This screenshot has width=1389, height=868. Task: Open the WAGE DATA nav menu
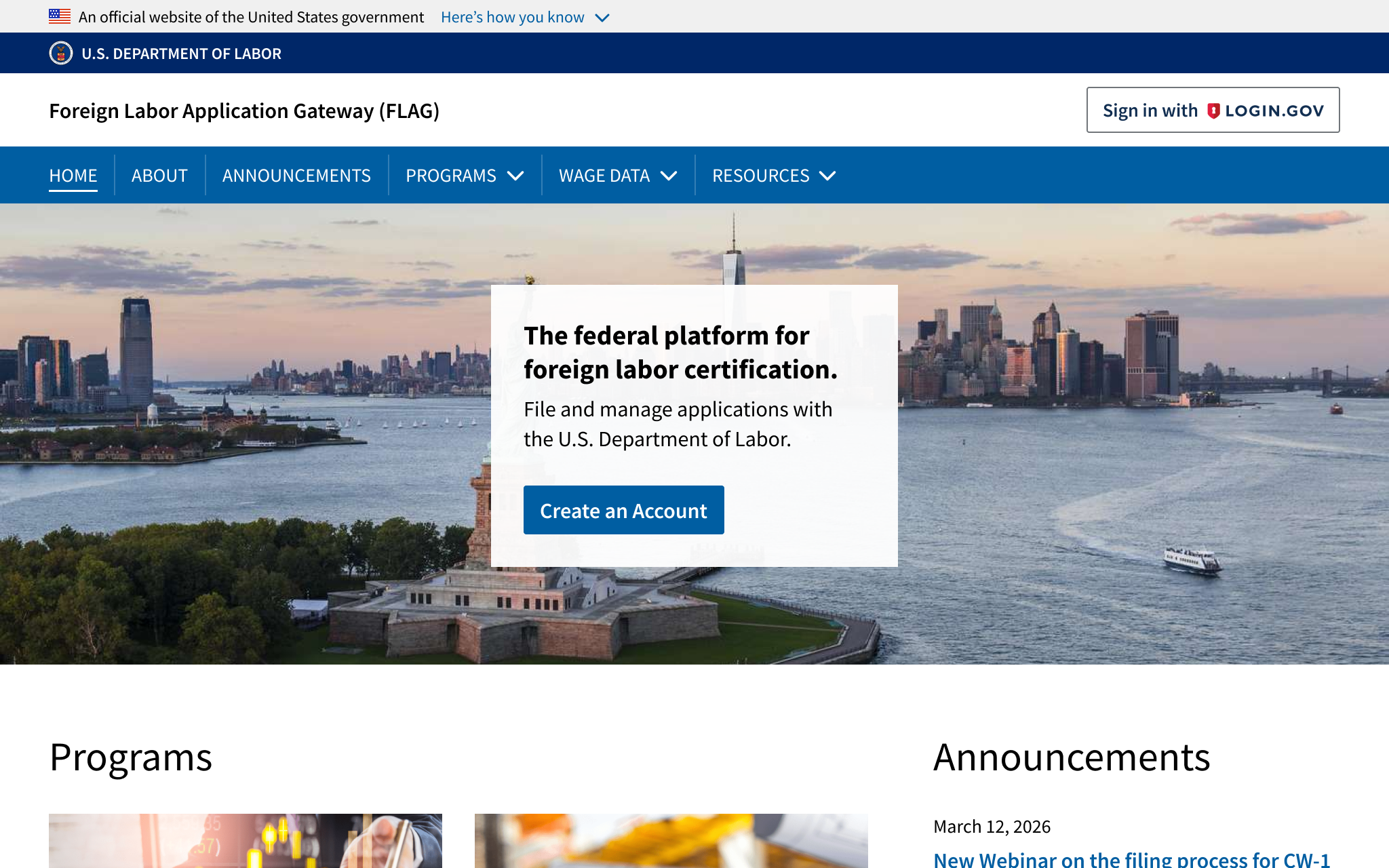[x=618, y=176]
